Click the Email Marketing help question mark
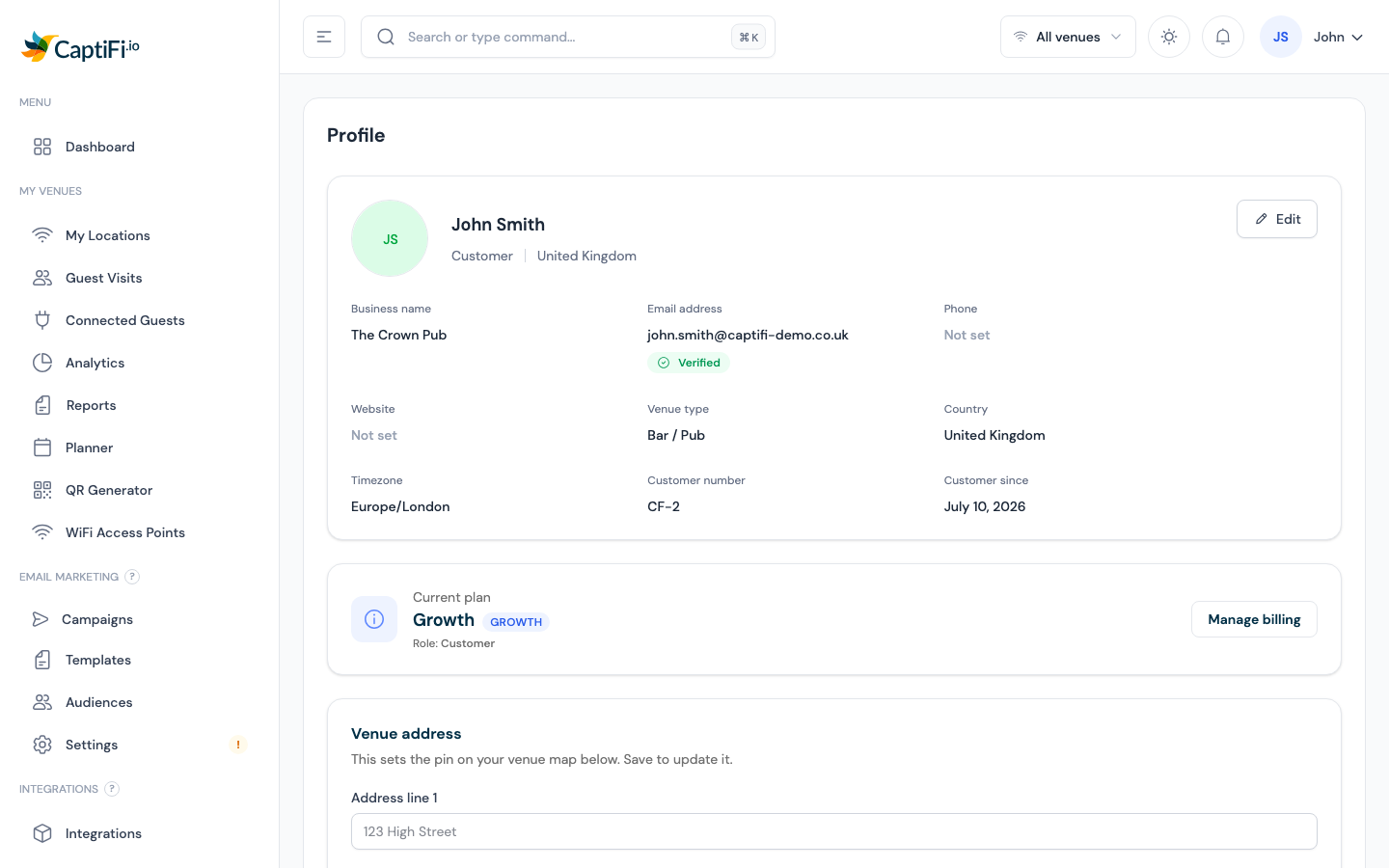The height and width of the screenshot is (868, 1389). tap(132, 577)
